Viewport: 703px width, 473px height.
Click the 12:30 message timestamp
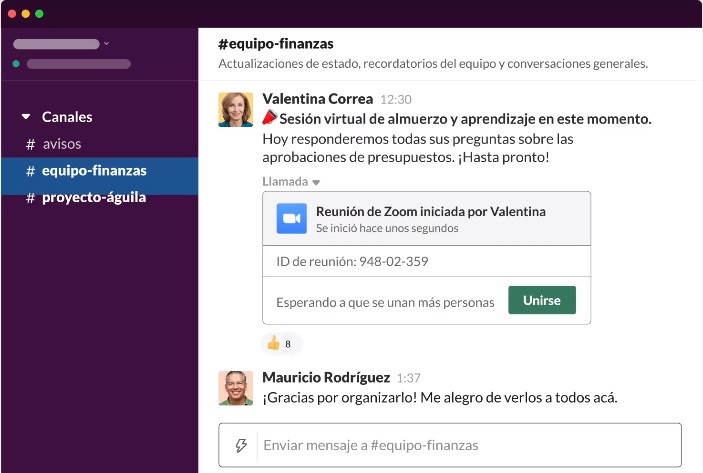(396, 100)
